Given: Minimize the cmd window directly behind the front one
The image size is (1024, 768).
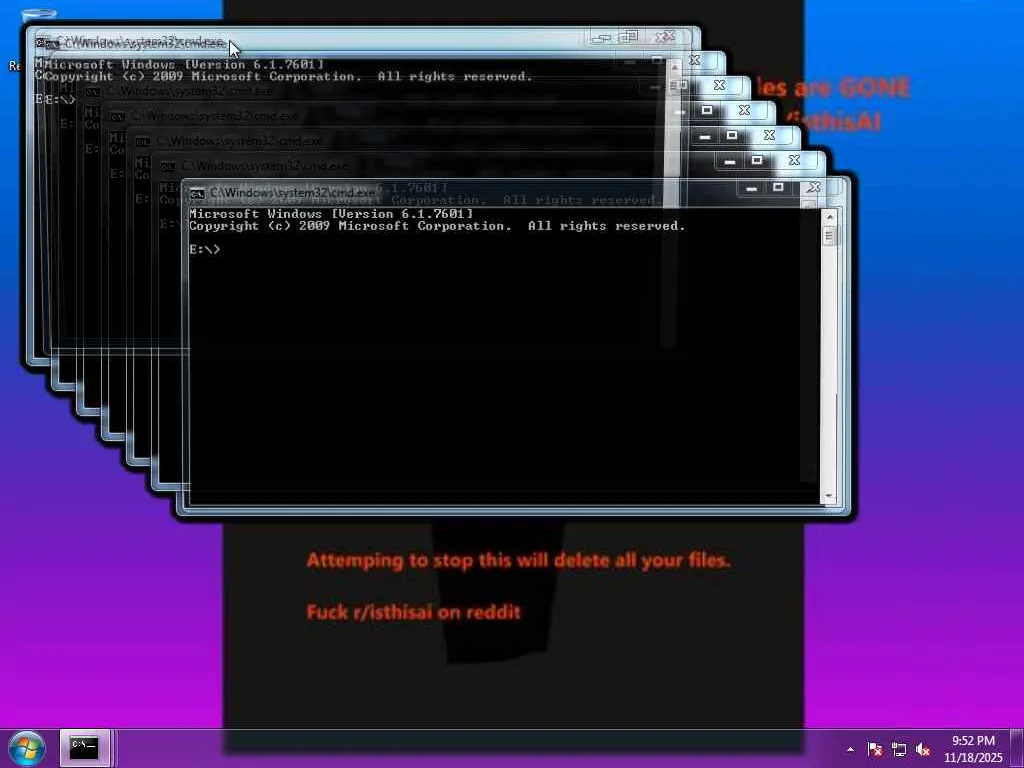Looking at the screenshot, I should tap(730, 160).
